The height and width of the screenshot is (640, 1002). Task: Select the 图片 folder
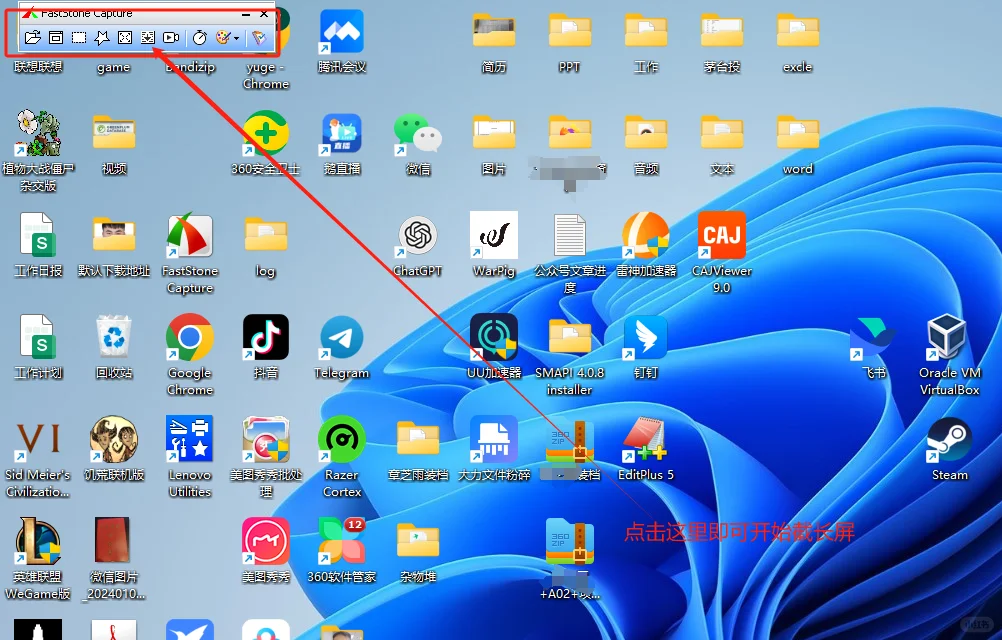(494, 144)
